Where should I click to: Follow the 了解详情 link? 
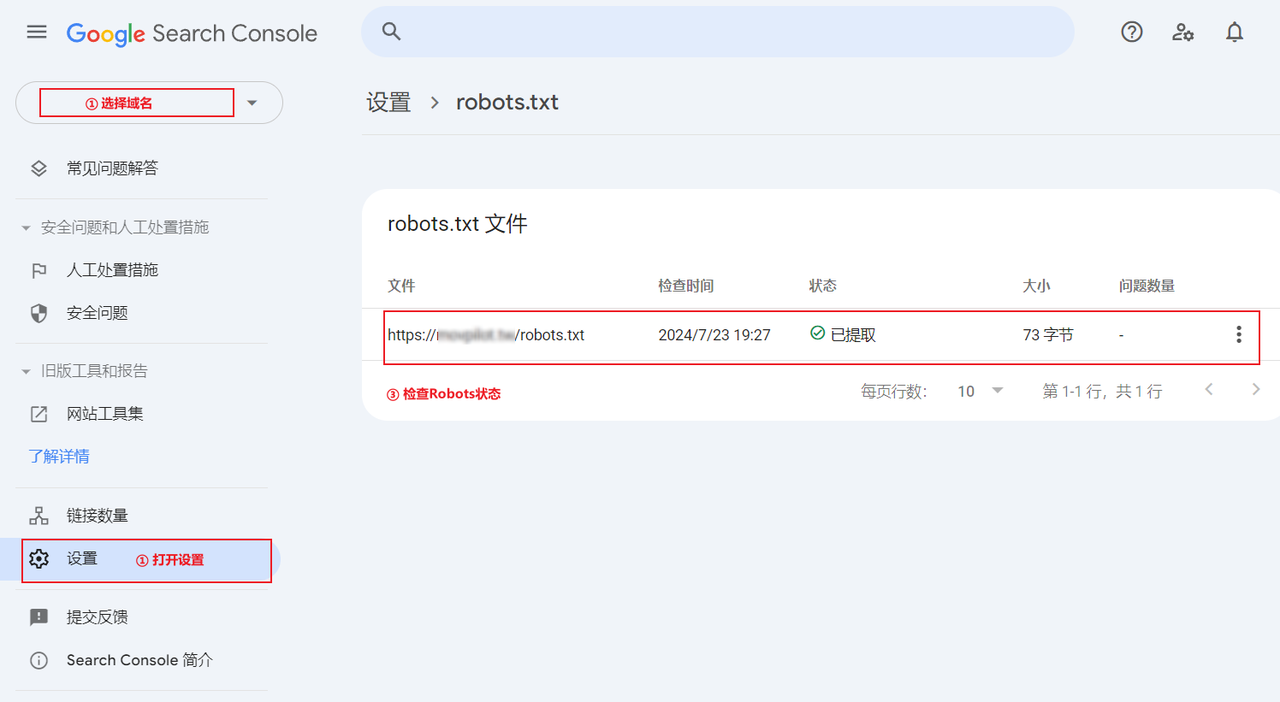click(x=59, y=456)
